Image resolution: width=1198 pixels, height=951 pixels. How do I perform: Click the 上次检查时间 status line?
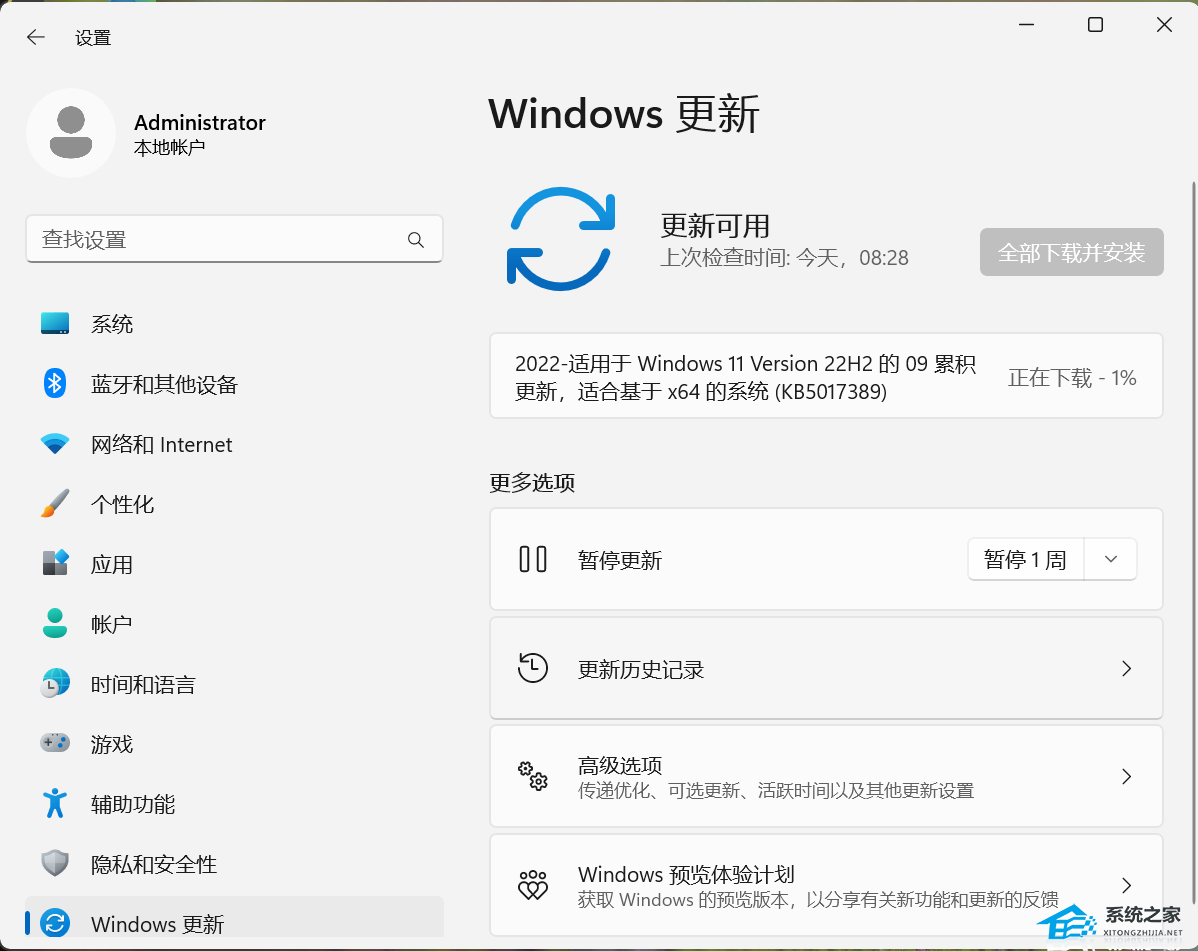click(x=784, y=257)
